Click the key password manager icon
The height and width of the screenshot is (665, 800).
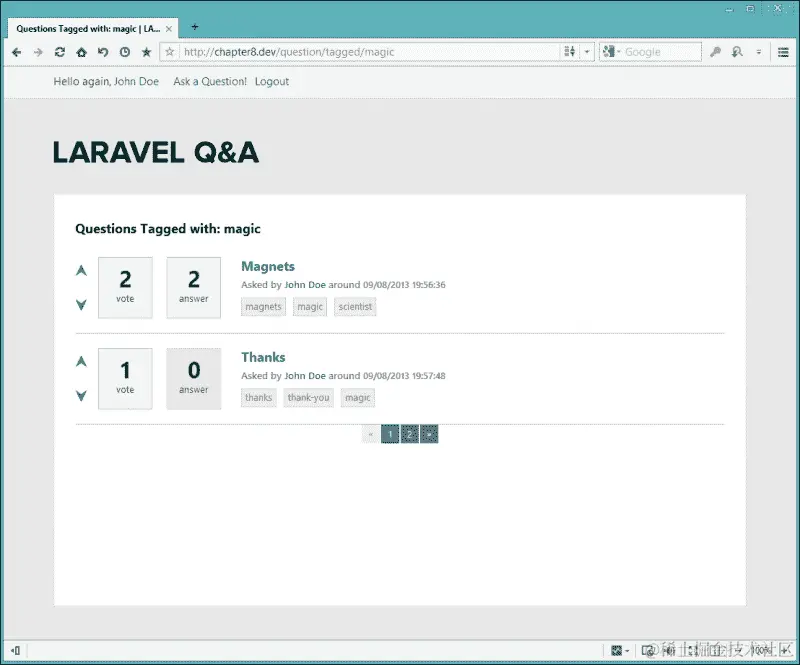click(x=715, y=52)
